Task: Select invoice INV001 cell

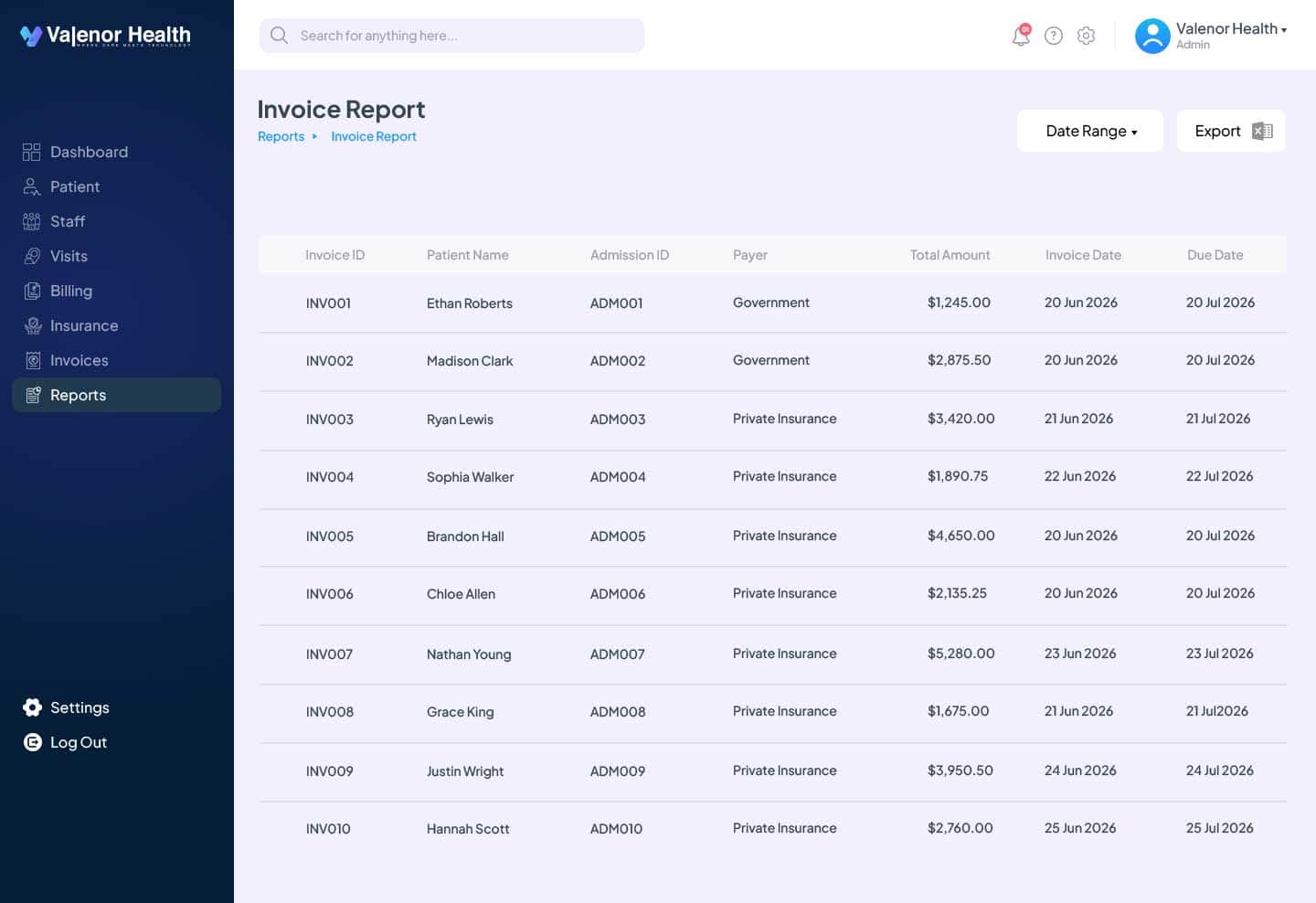Action: click(x=328, y=303)
